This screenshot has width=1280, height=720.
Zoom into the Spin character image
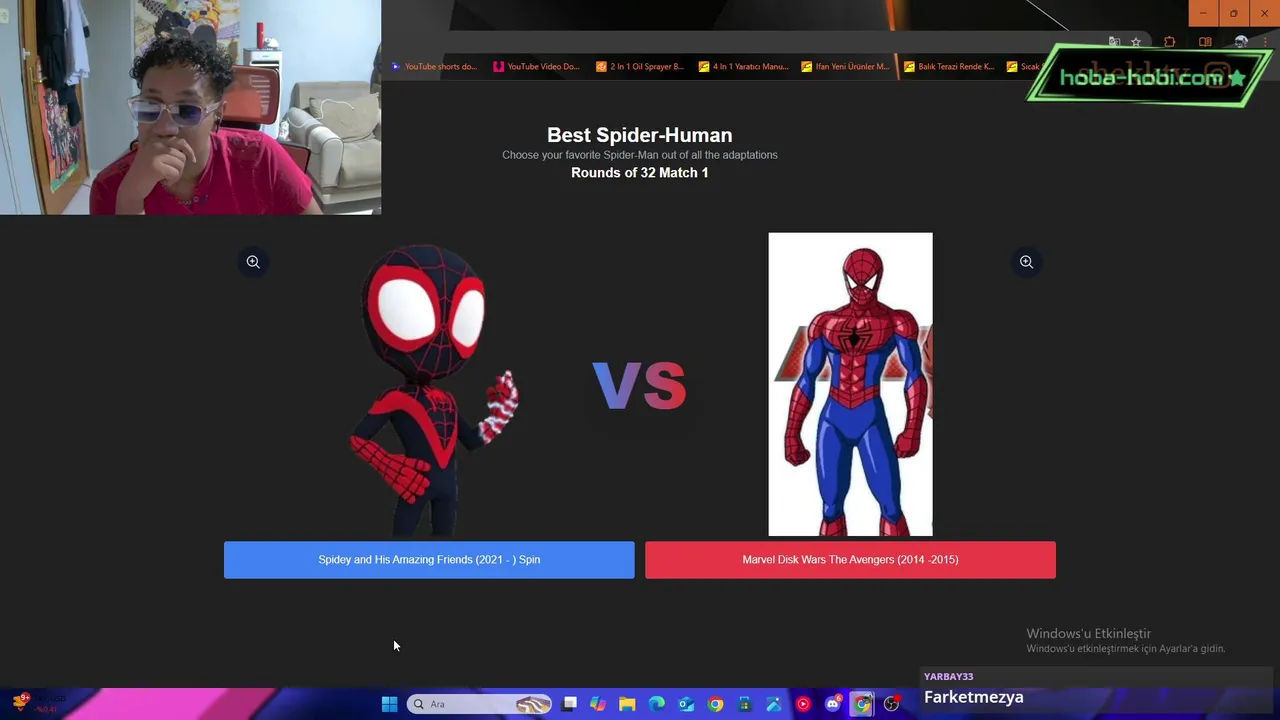click(253, 262)
